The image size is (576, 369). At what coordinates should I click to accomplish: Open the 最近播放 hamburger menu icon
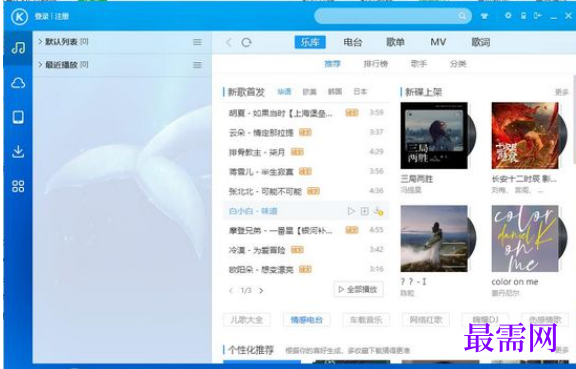point(197,65)
